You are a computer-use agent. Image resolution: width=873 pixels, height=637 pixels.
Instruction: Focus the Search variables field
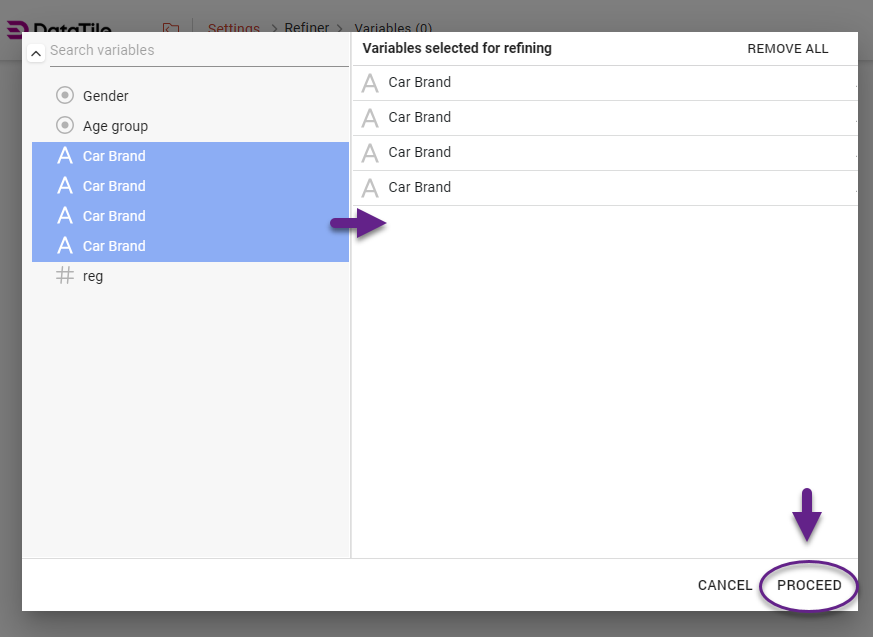tap(195, 50)
